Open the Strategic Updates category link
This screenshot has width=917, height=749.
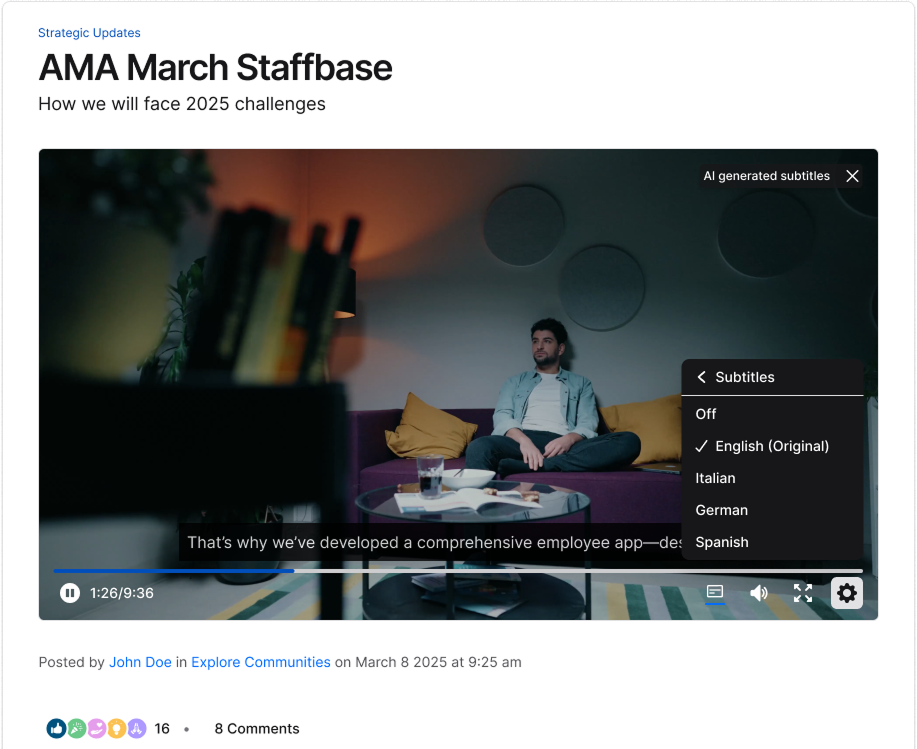89,33
